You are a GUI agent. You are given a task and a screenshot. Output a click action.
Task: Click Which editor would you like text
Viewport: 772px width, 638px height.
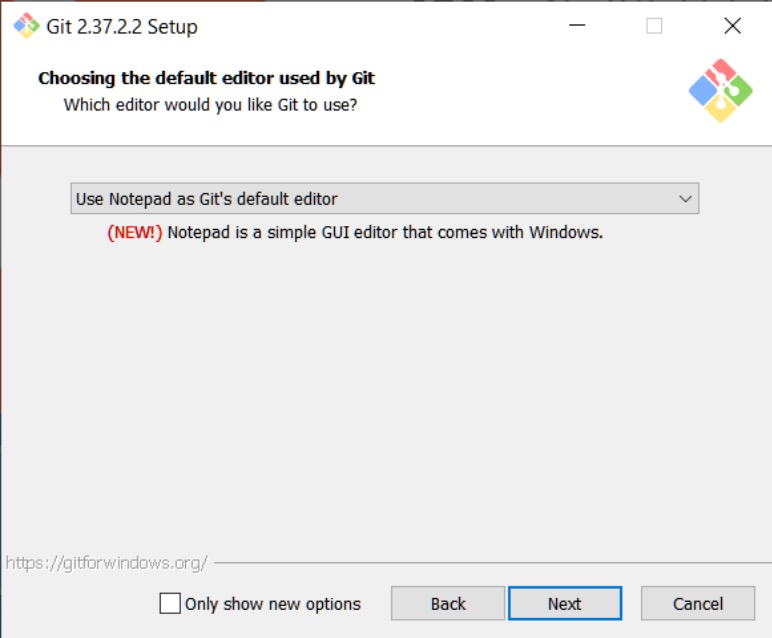point(210,105)
